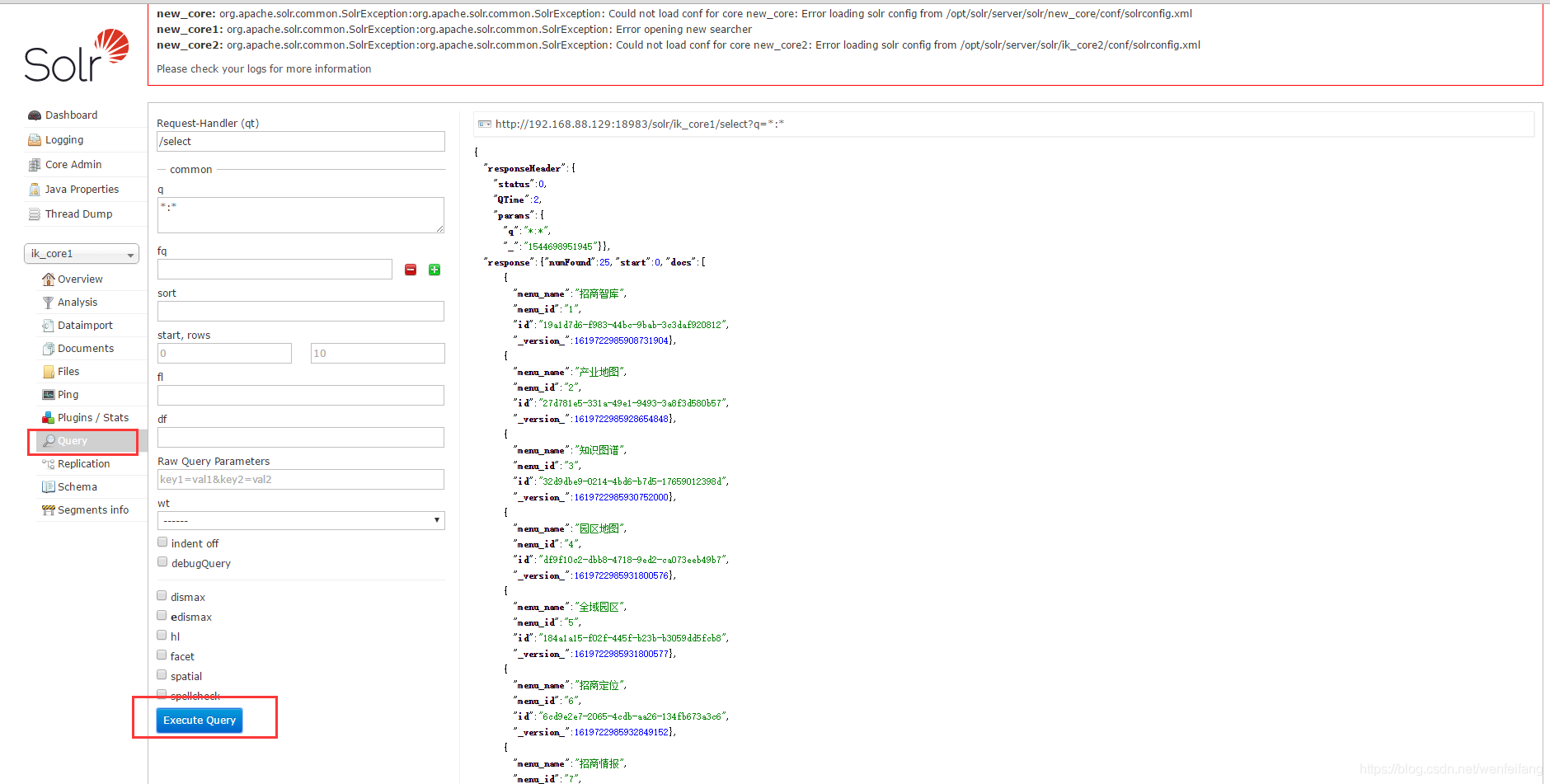The height and width of the screenshot is (784, 1550).
Task: Open the Segments info page
Action: (93, 509)
